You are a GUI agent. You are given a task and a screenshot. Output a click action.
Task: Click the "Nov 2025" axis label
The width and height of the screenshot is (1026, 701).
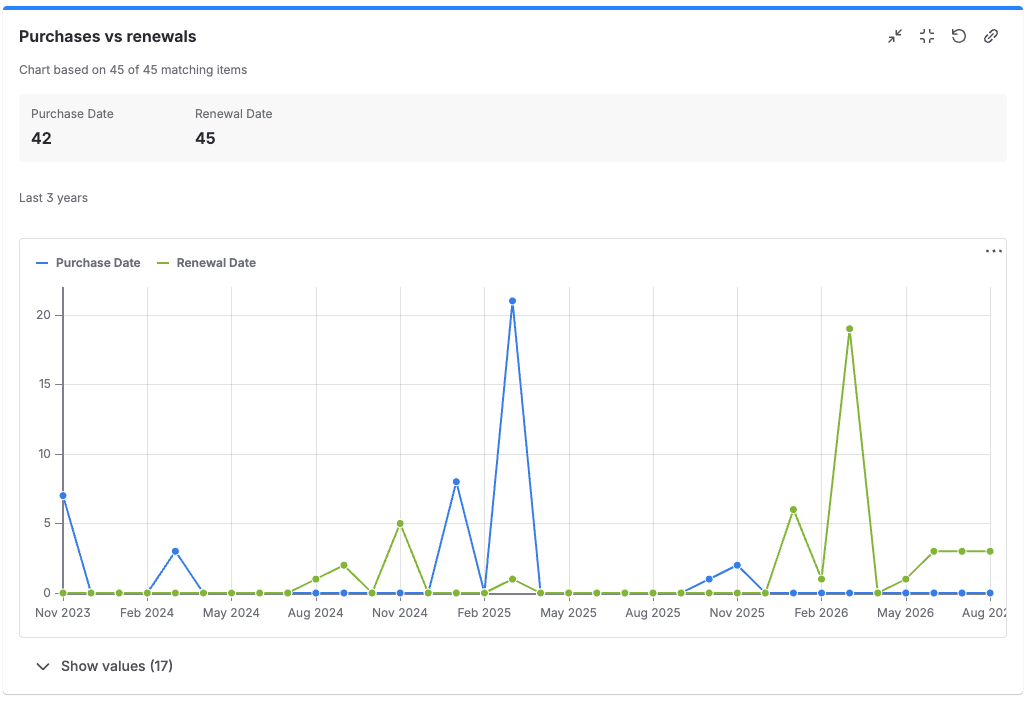pos(737,613)
